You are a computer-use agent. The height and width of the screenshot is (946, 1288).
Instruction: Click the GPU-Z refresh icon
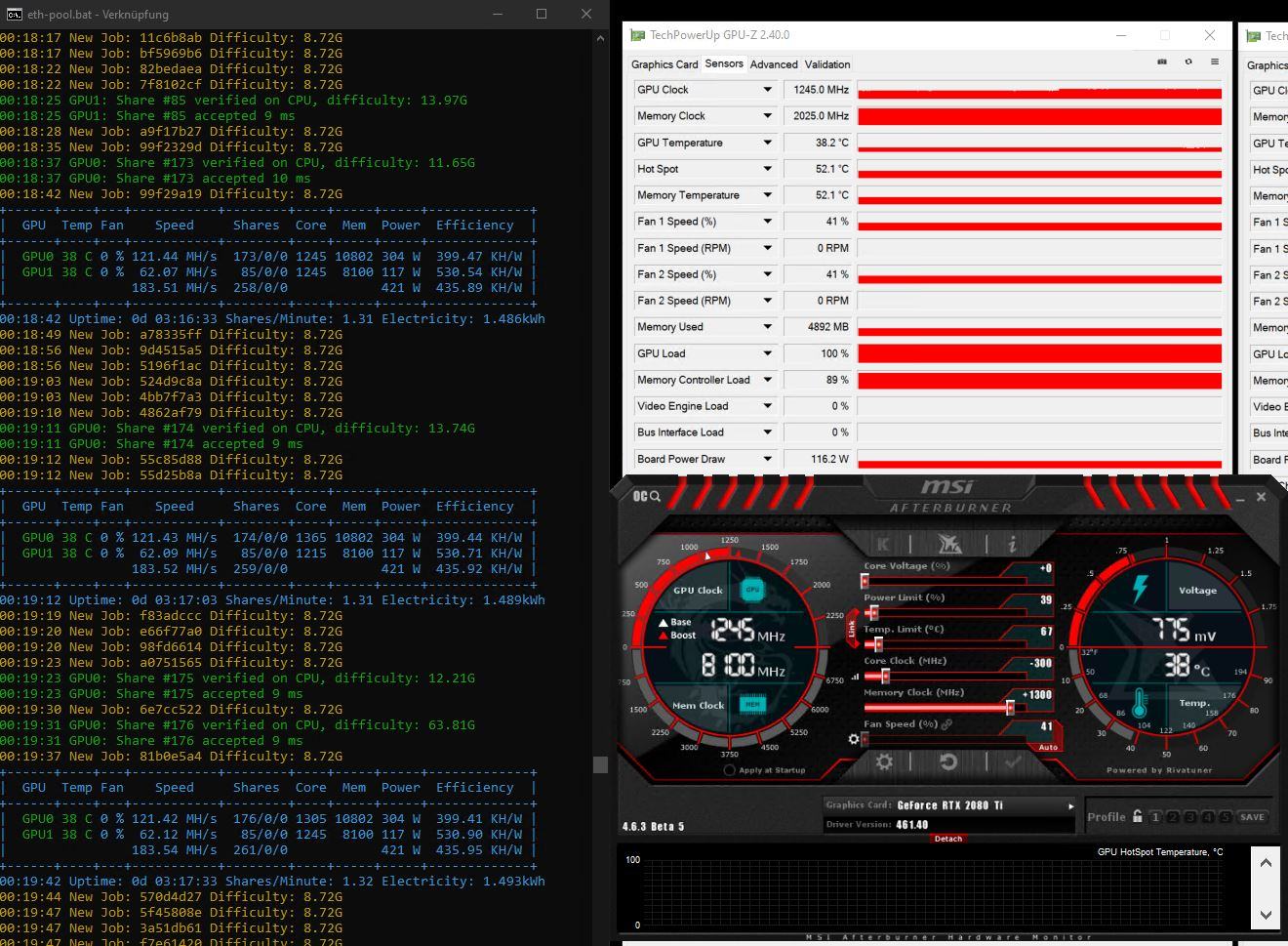[x=1188, y=62]
